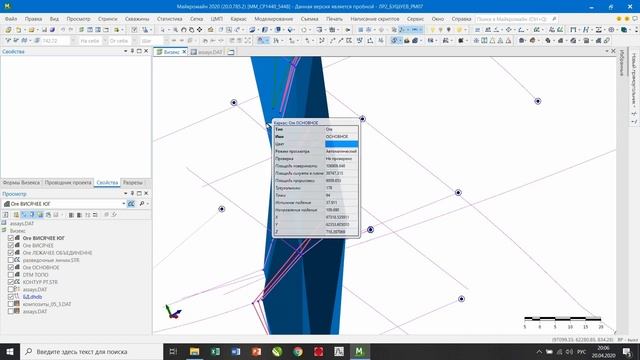Click the new tab button after assays.DAT

231,52
